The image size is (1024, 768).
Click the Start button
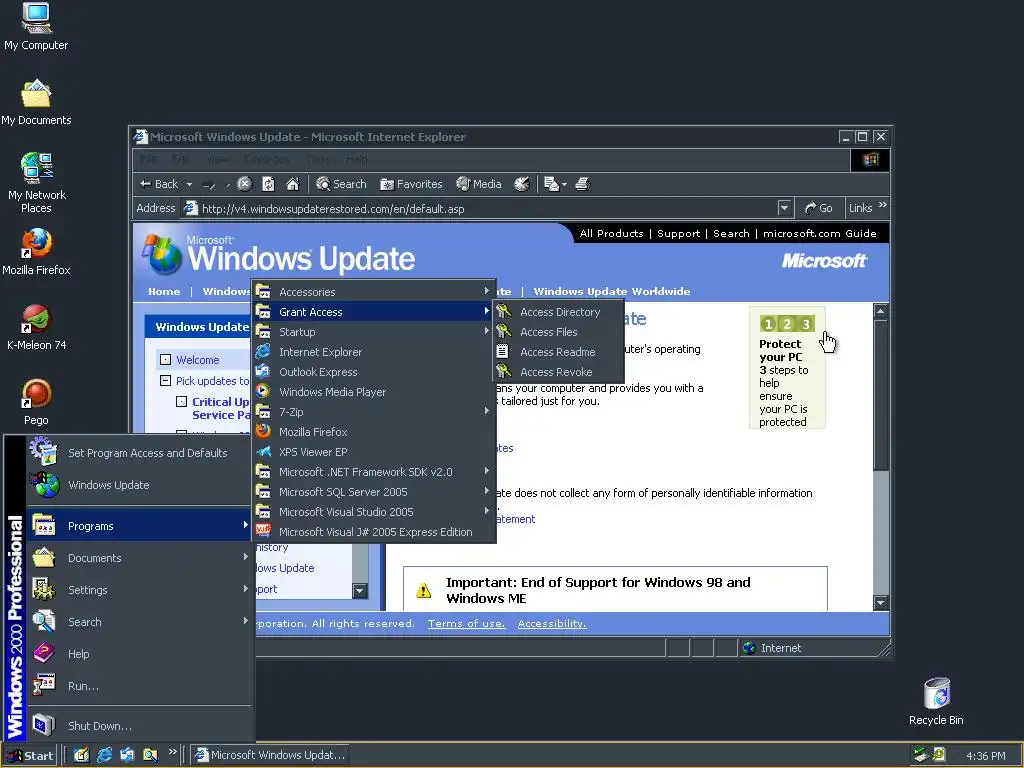pyautogui.click(x=30, y=756)
